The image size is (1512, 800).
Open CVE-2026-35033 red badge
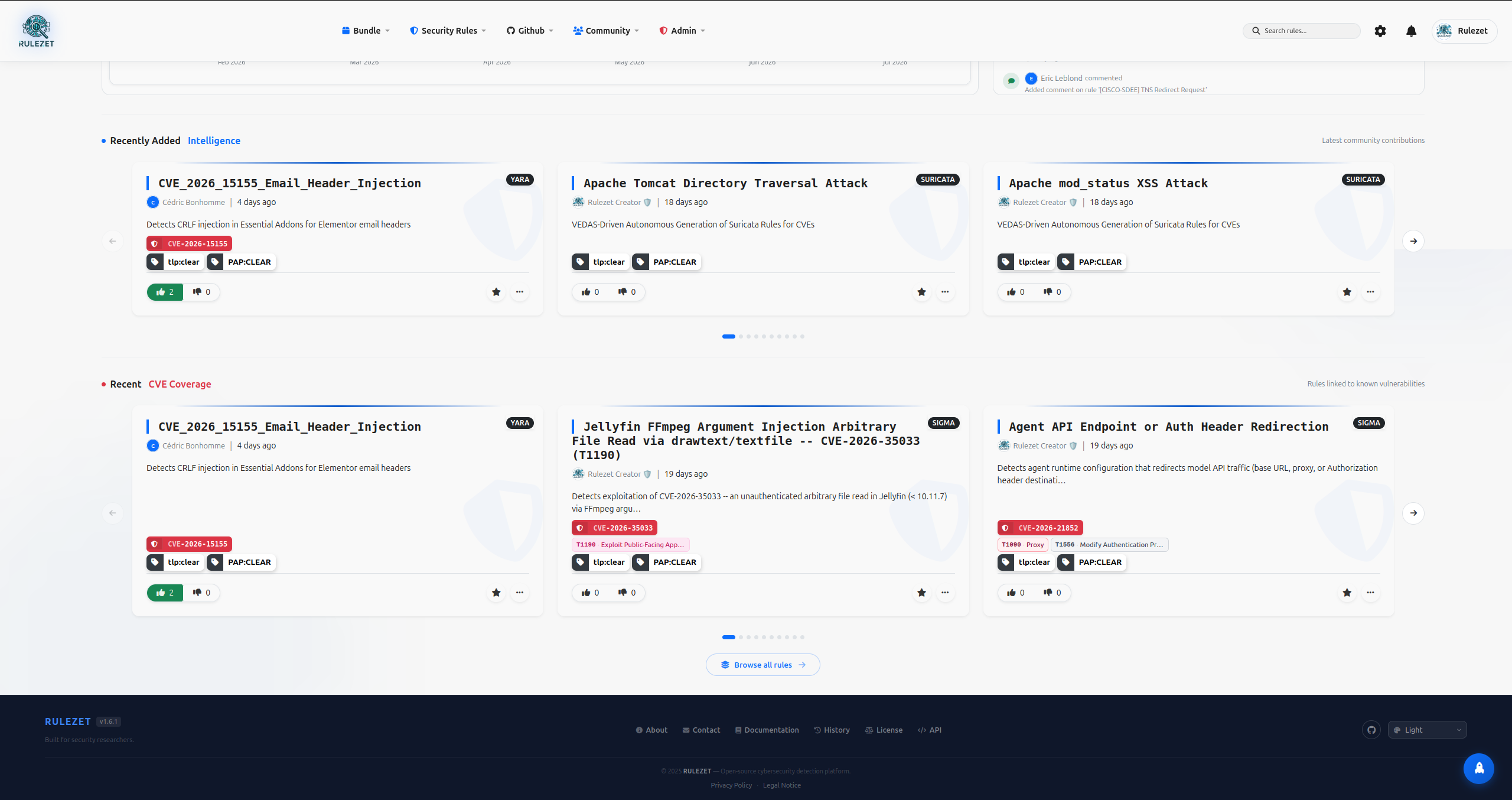(x=614, y=528)
